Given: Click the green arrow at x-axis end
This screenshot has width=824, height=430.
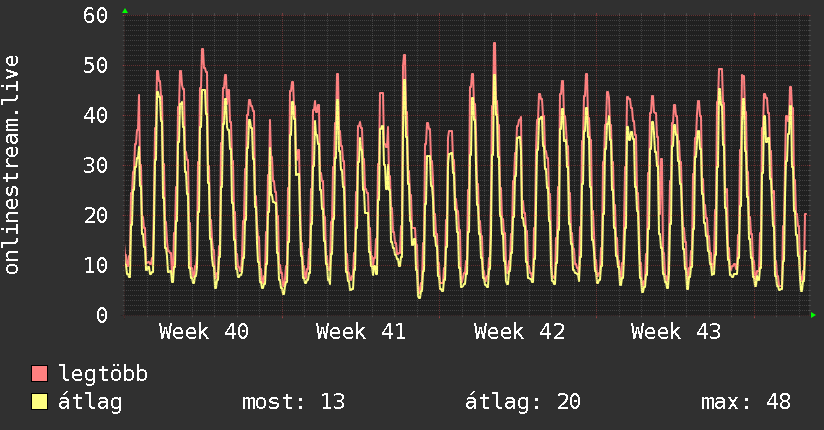Looking at the screenshot, I should (813, 315).
